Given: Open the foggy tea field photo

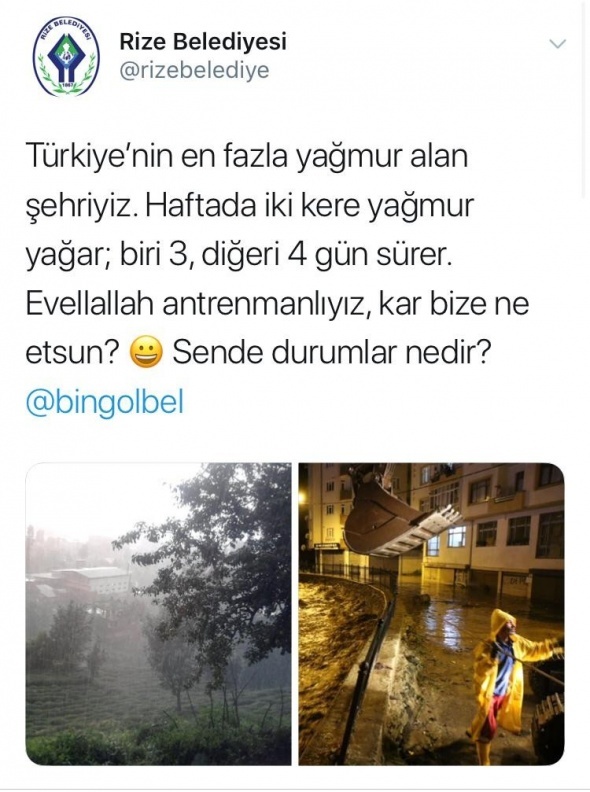Looking at the screenshot, I should [159, 614].
